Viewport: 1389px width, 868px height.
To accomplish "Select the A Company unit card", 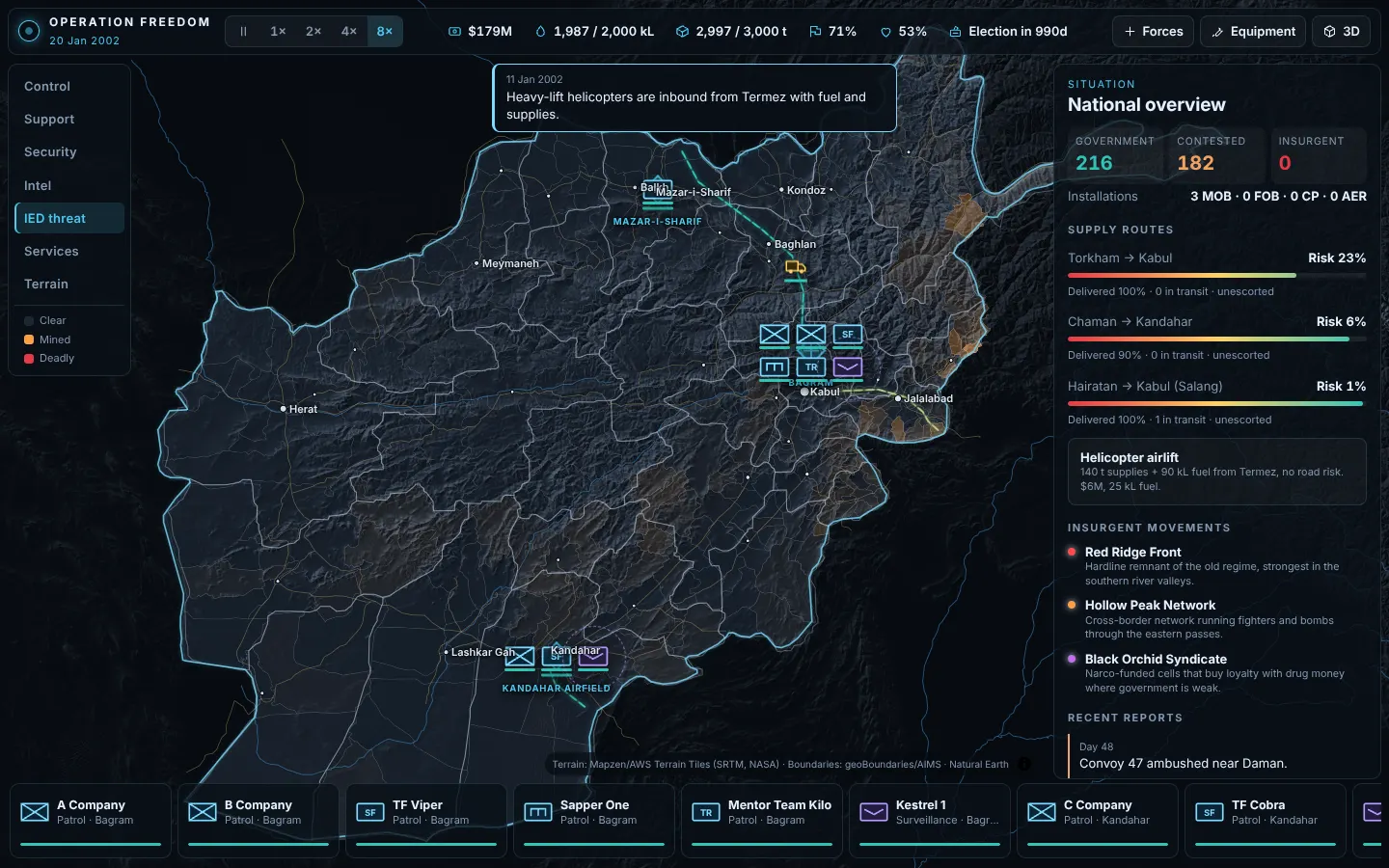I will 91,821.
